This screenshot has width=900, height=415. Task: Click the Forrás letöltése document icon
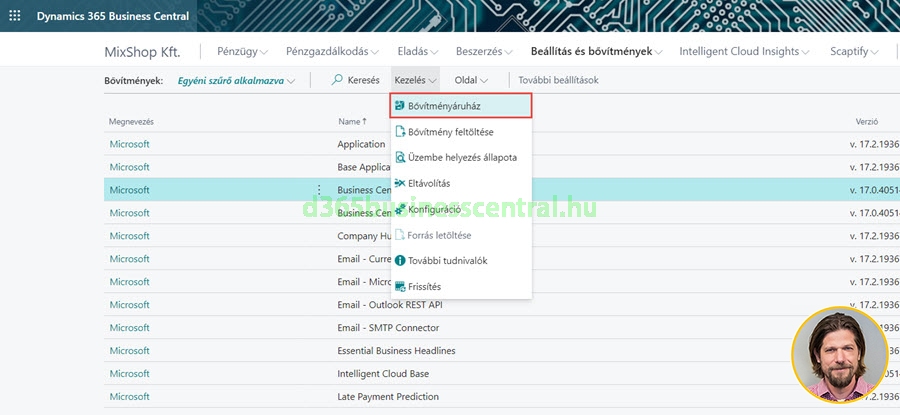pos(400,235)
